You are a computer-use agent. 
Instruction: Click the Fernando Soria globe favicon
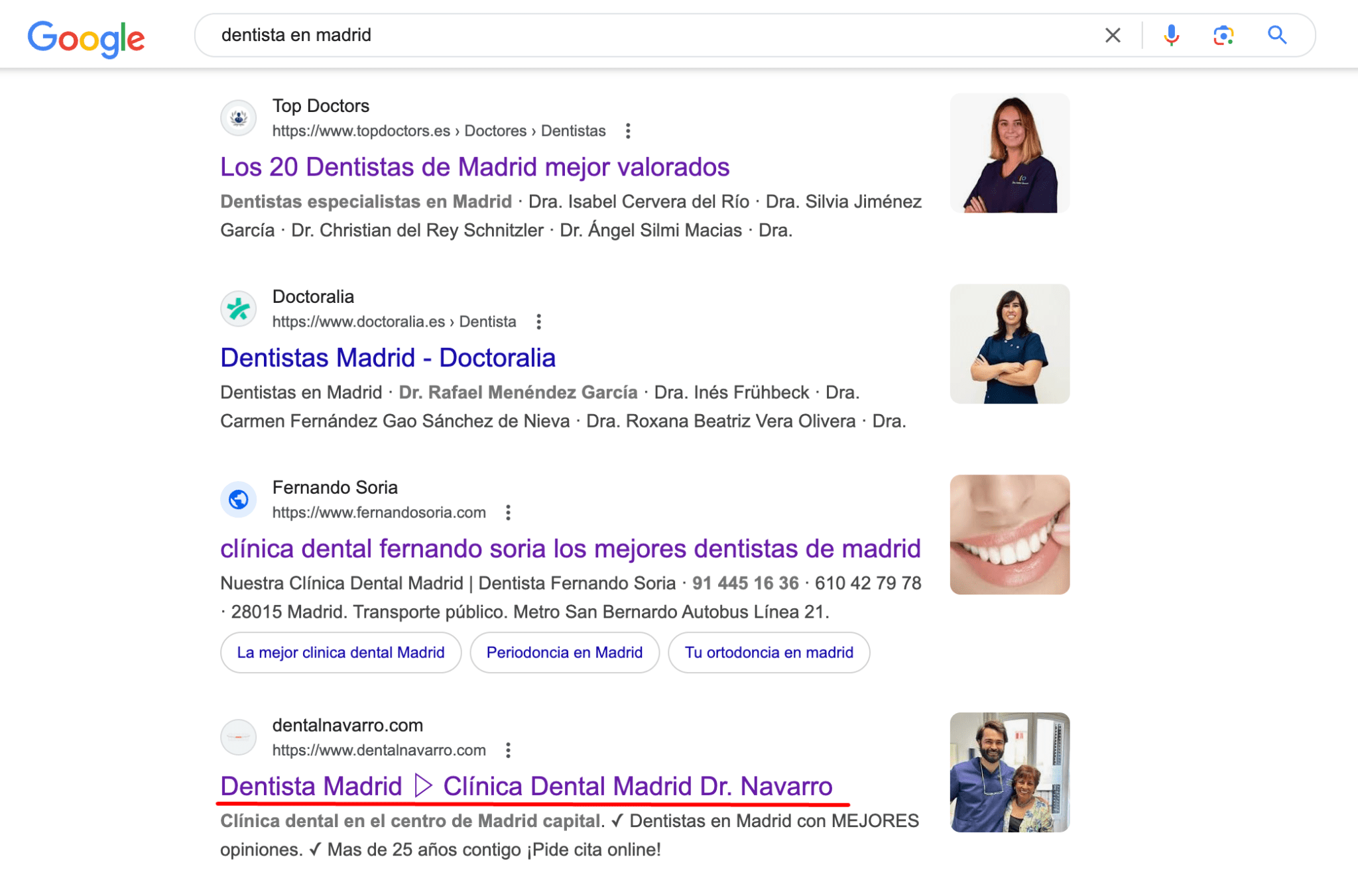pyautogui.click(x=239, y=500)
